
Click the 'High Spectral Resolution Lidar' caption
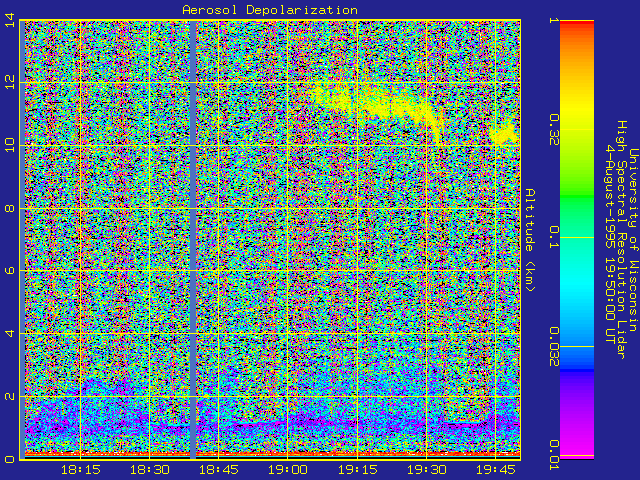[621, 240]
